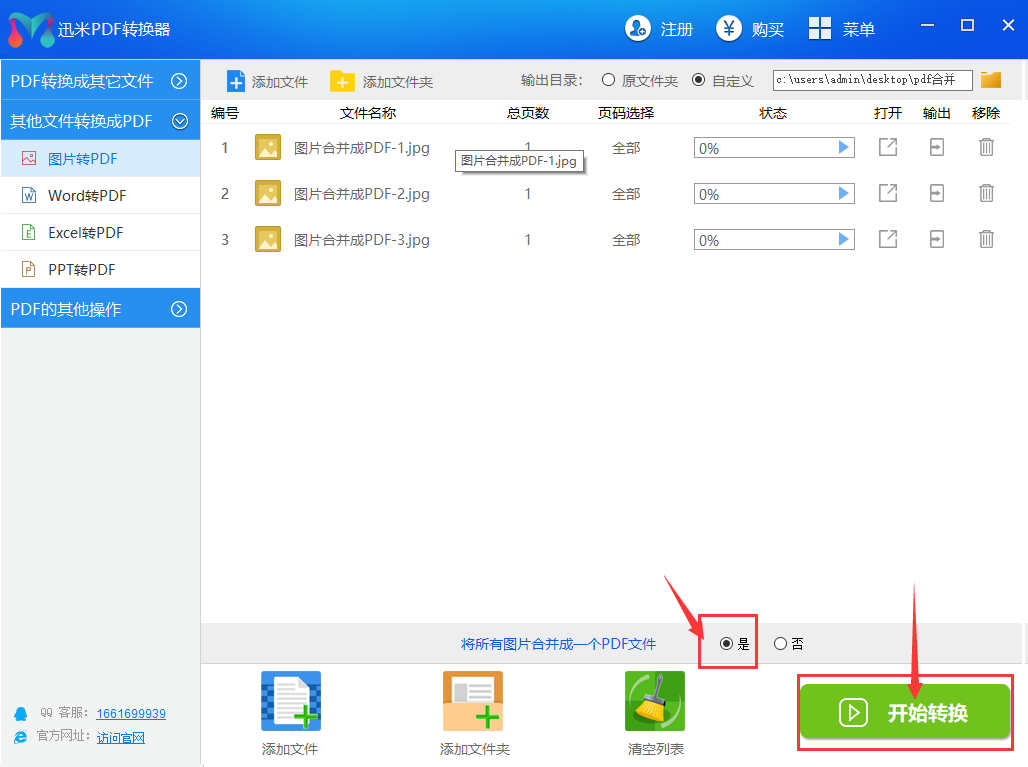The width and height of the screenshot is (1028, 767).
Task: Open the 访问官网 link
Action: click(x=120, y=738)
